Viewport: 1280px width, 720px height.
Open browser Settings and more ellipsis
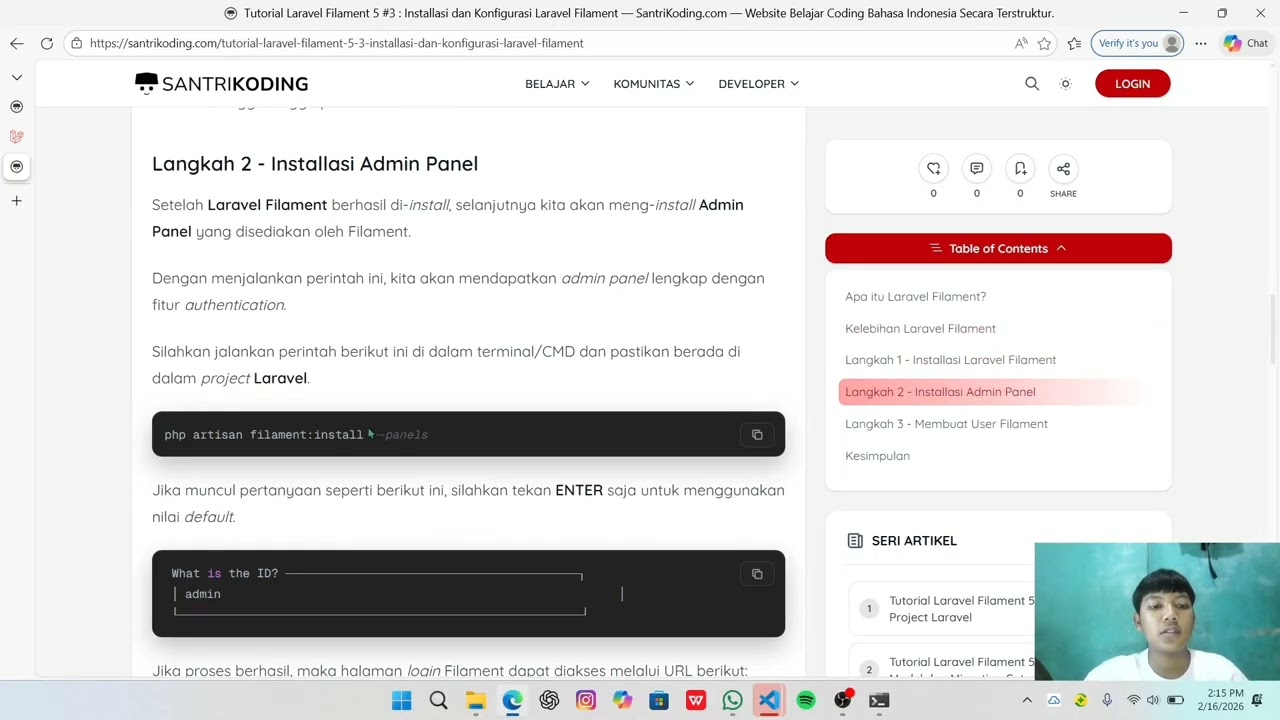click(x=1201, y=43)
